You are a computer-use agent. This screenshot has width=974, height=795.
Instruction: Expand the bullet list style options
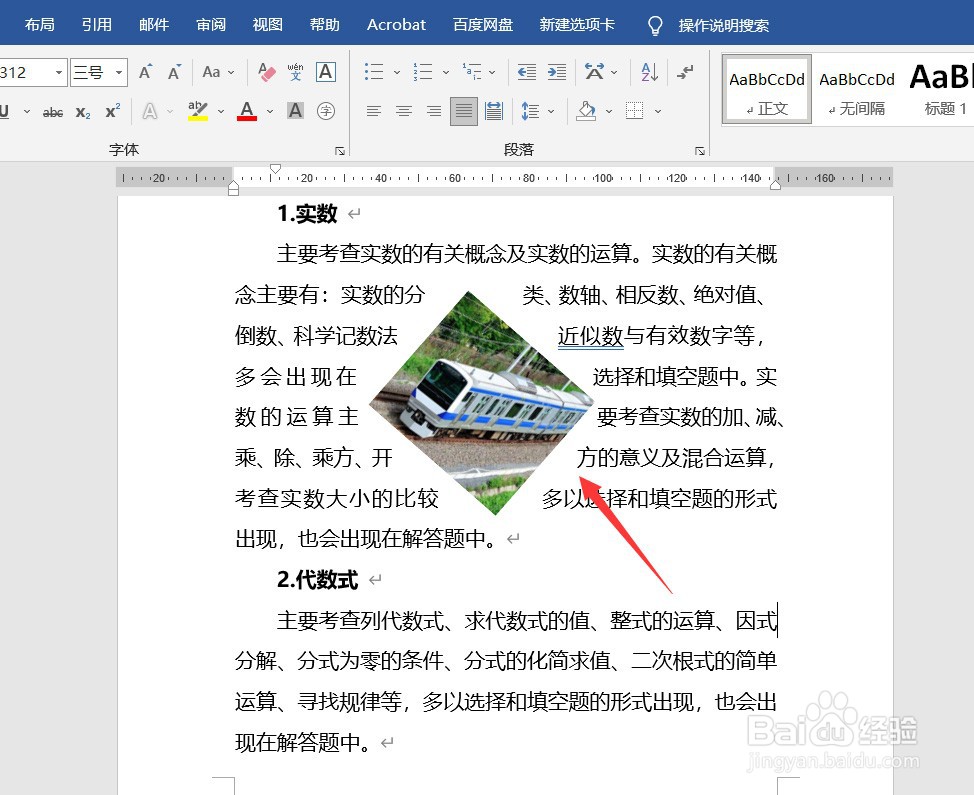click(395, 72)
